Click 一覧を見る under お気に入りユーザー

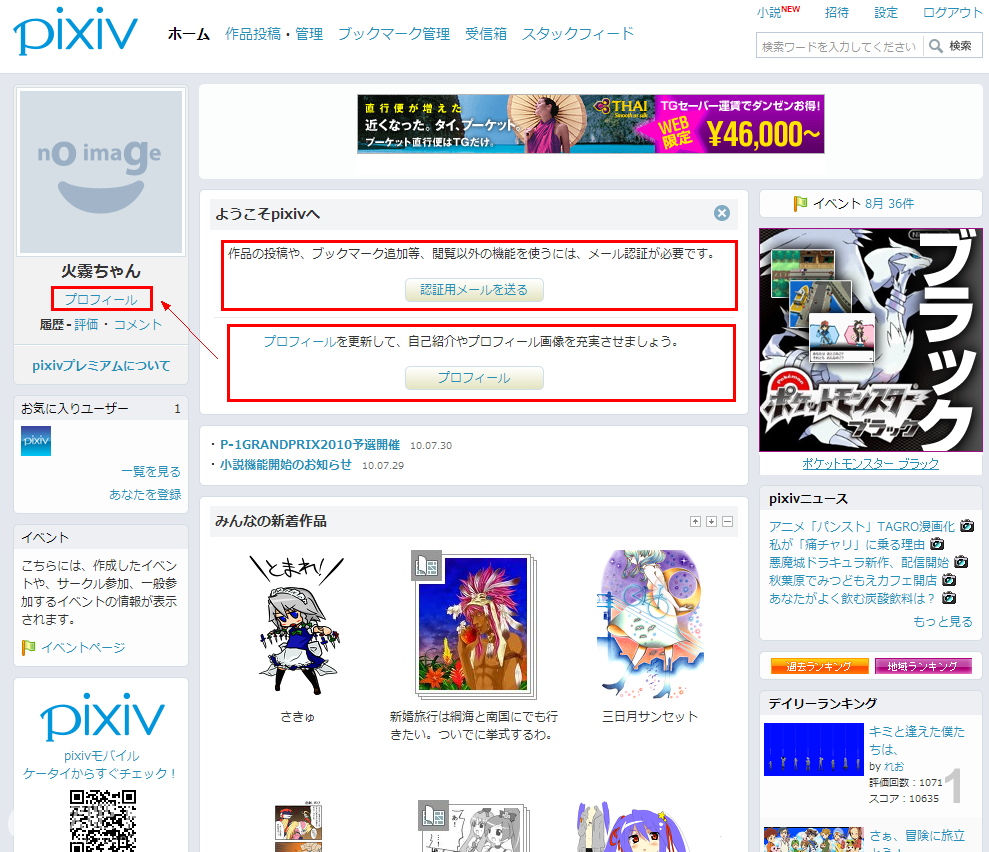click(151, 472)
